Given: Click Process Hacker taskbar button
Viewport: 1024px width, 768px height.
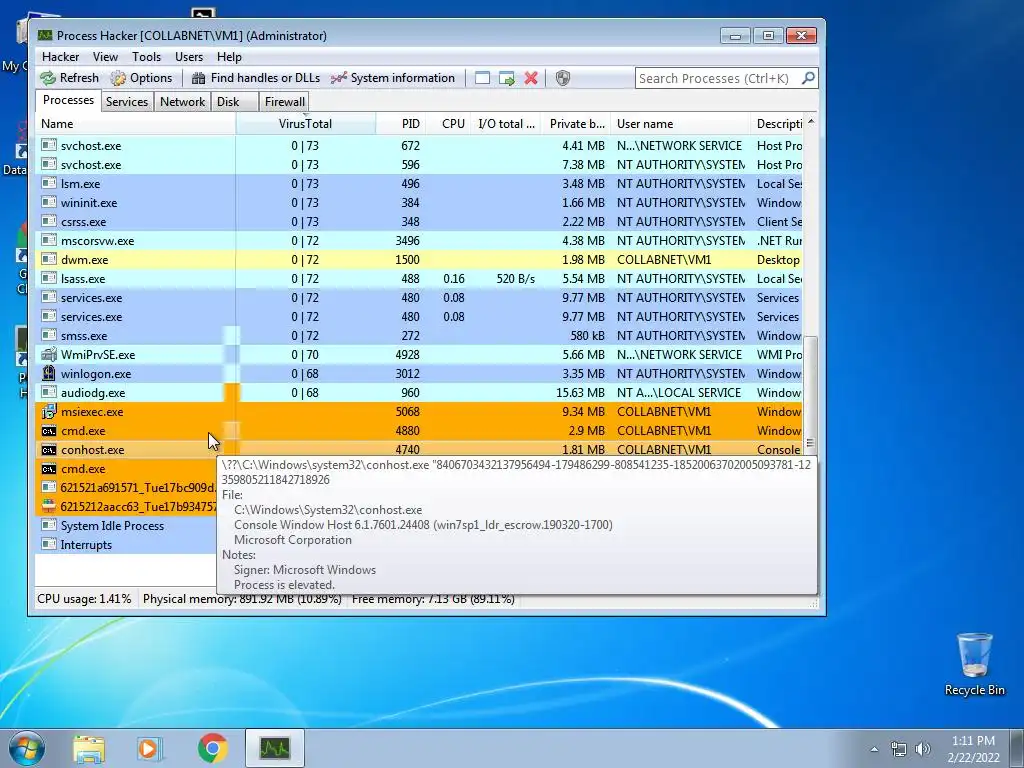Looking at the screenshot, I should coord(274,748).
